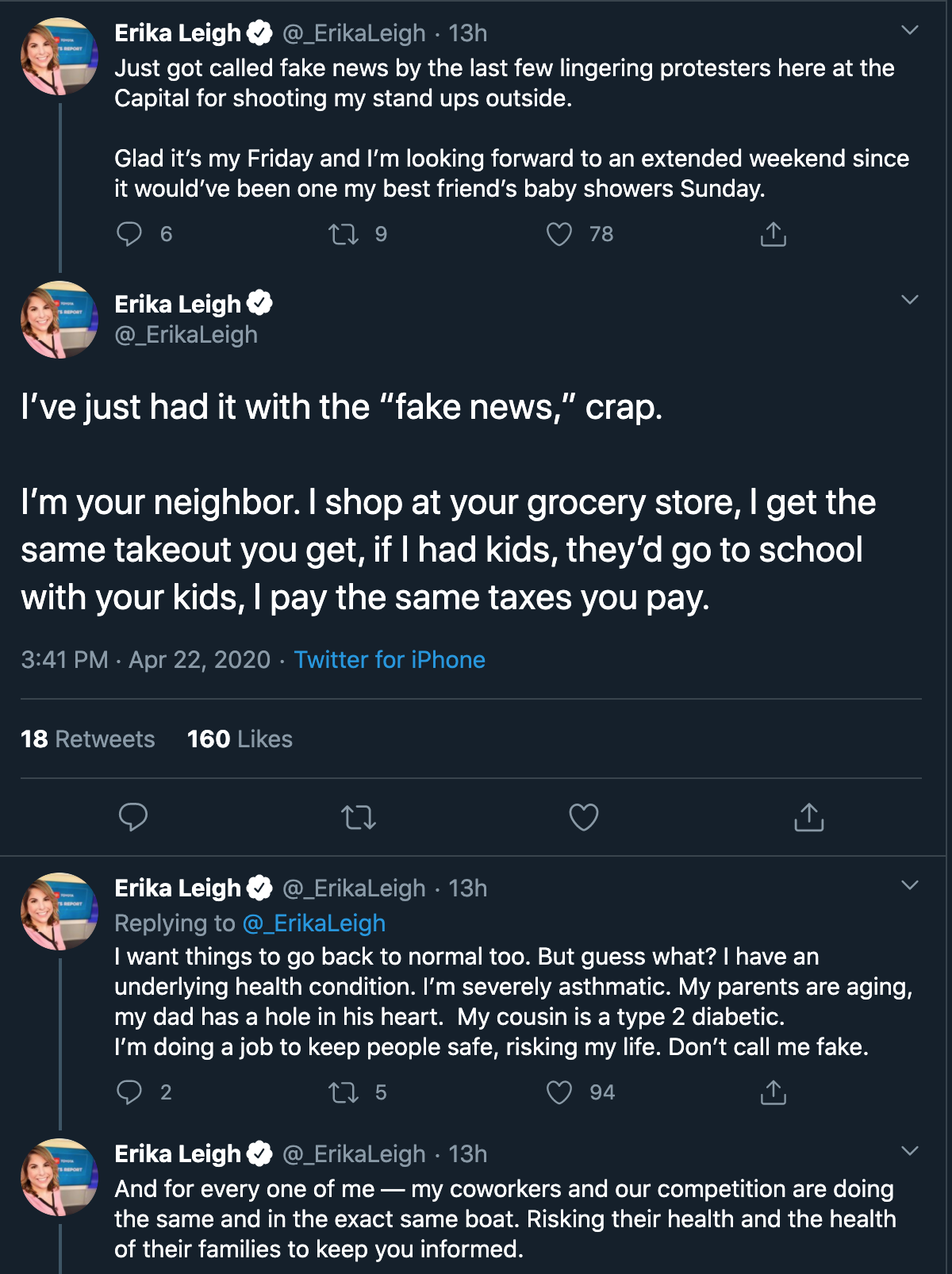Open reply box on tweet with 2 replies
The height and width of the screenshot is (1274, 952).
(129, 1092)
